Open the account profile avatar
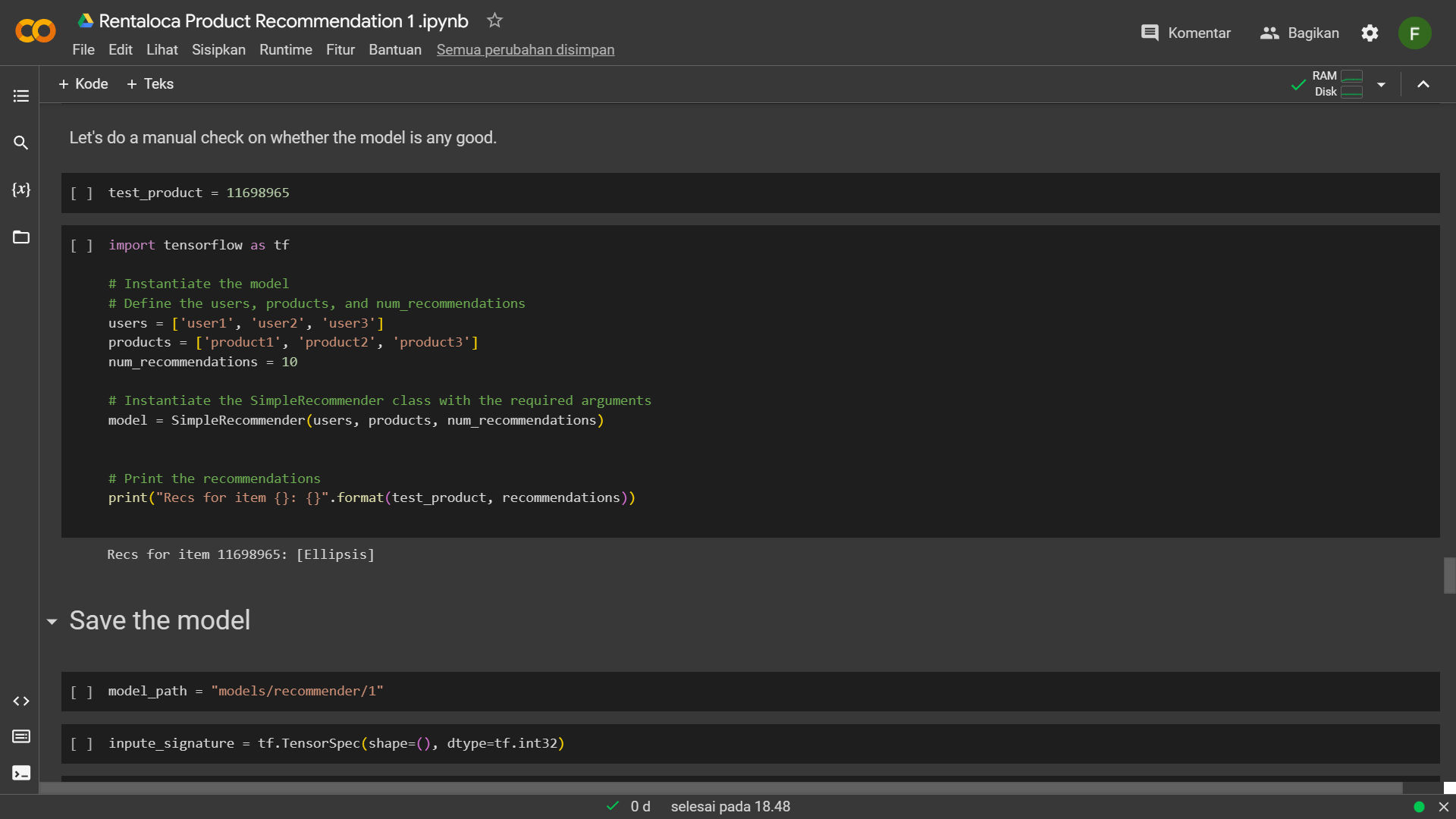 click(x=1415, y=33)
